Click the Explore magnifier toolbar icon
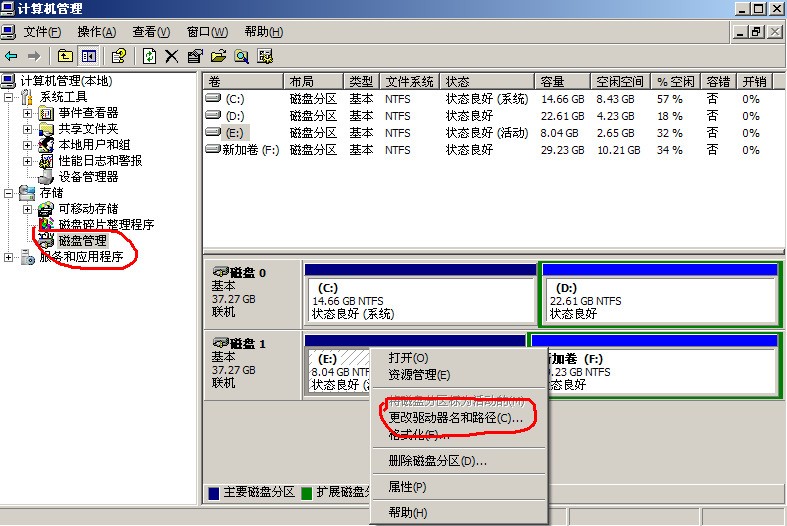Screen dimensions: 787x526 [x=241, y=56]
